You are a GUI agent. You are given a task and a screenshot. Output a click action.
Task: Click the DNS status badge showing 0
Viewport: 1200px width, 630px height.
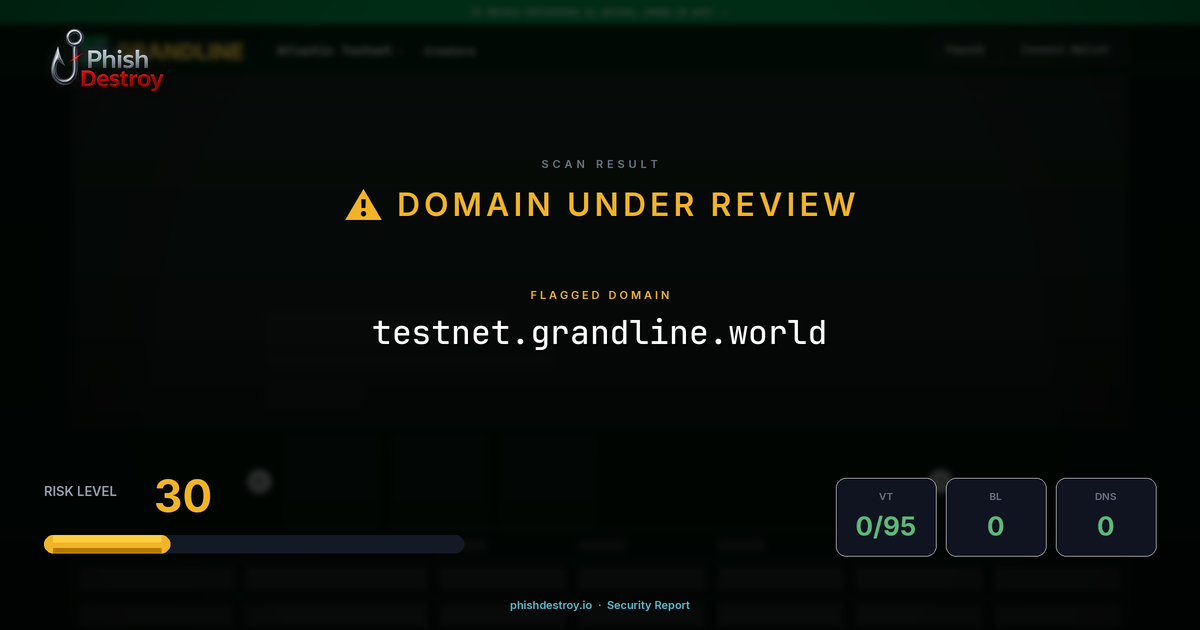click(x=1106, y=517)
